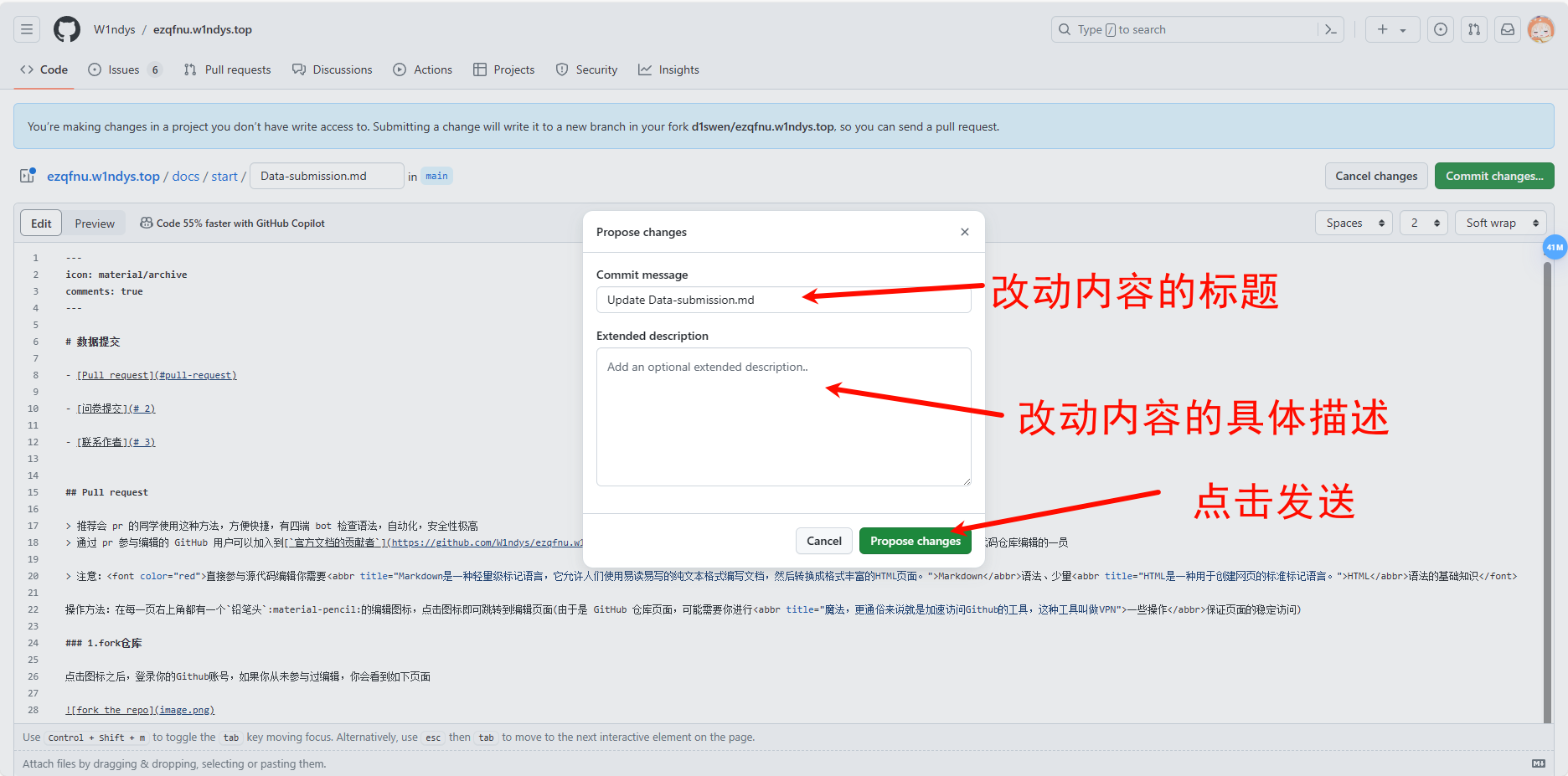Expand the create new plus dropdown
This screenshot has height=776, width=1568.
click(1392, 29)
